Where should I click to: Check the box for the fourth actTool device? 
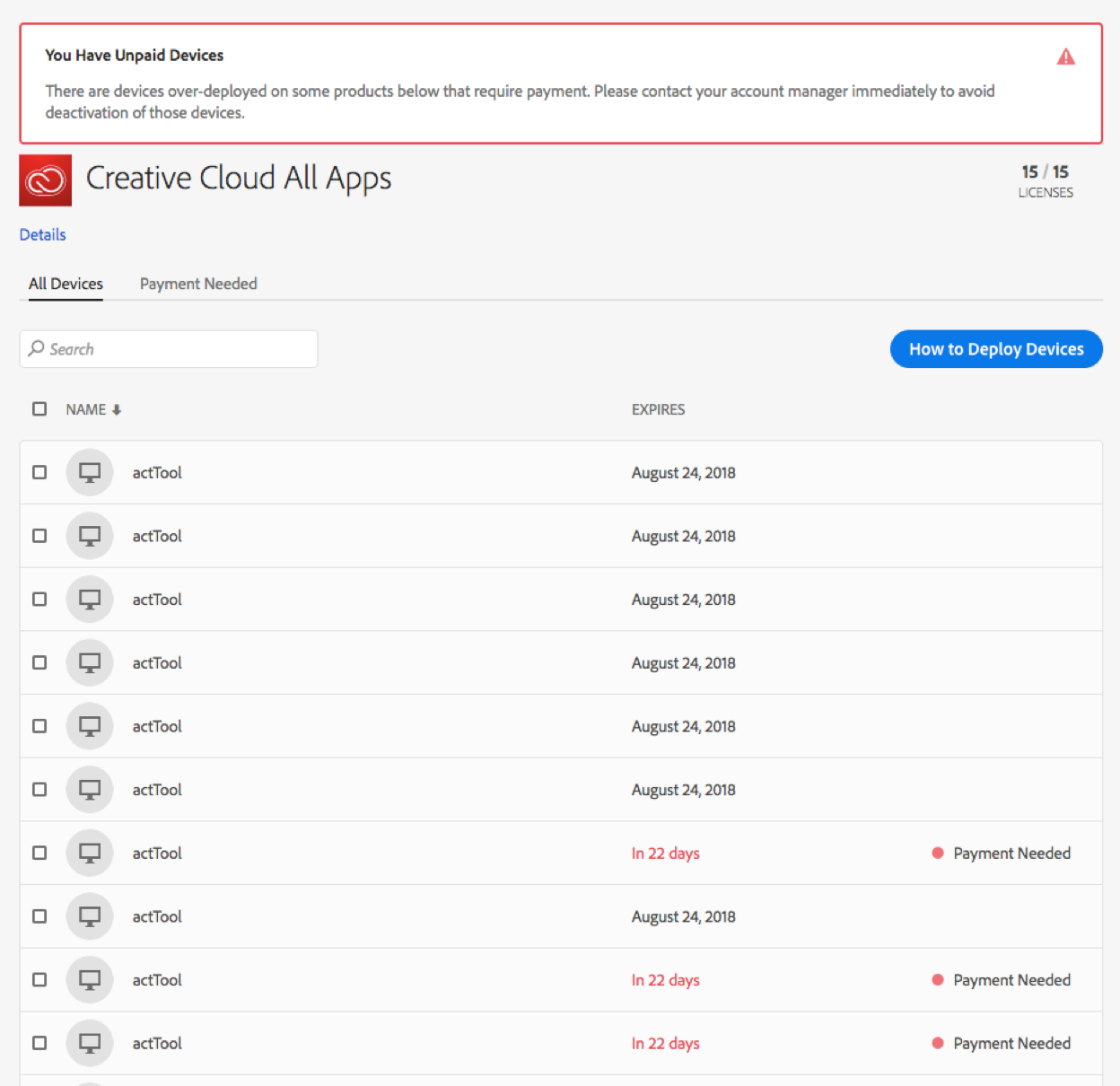pos(39,662)
